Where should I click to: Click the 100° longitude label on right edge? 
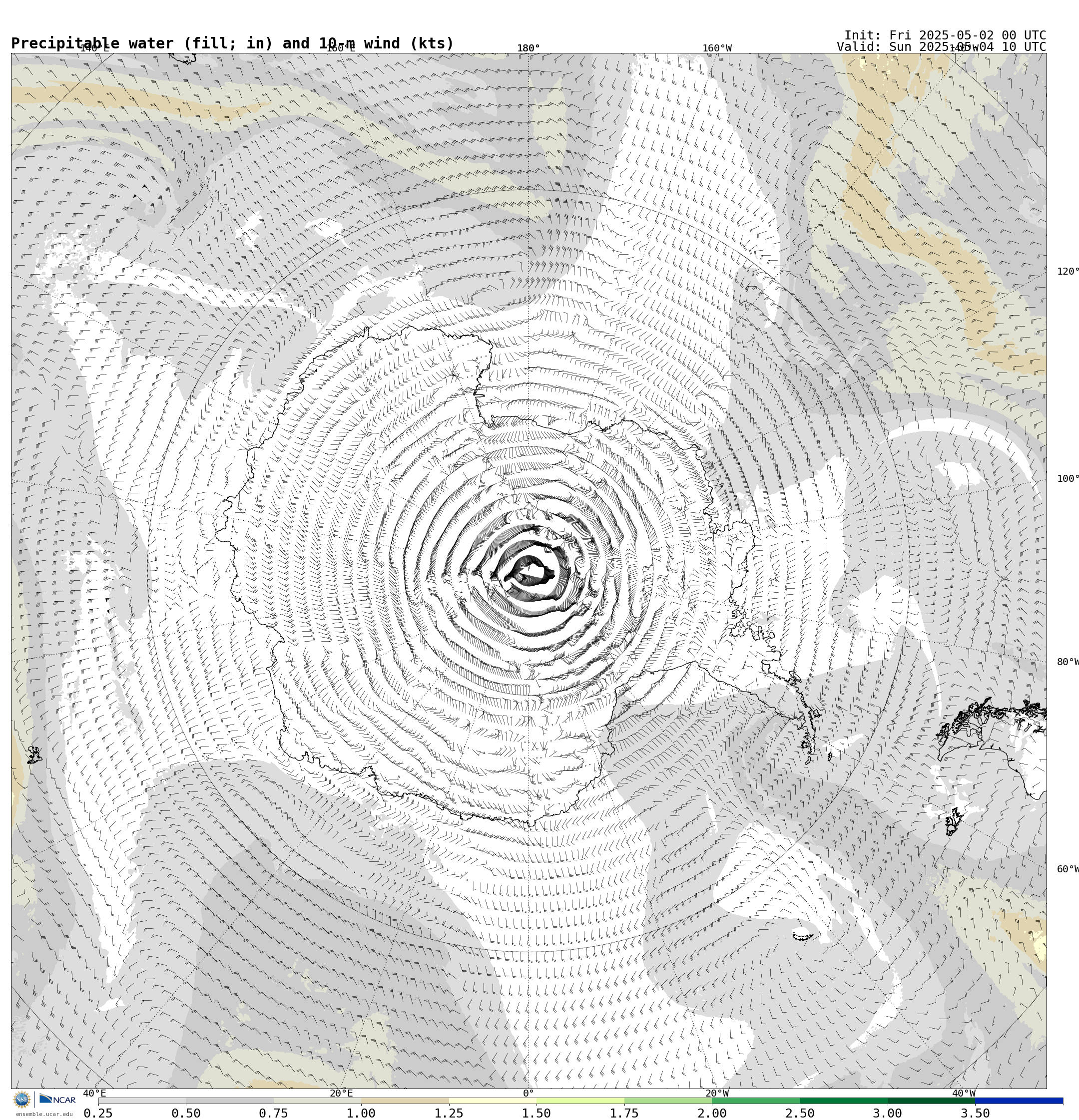[x=1068, y=478]
